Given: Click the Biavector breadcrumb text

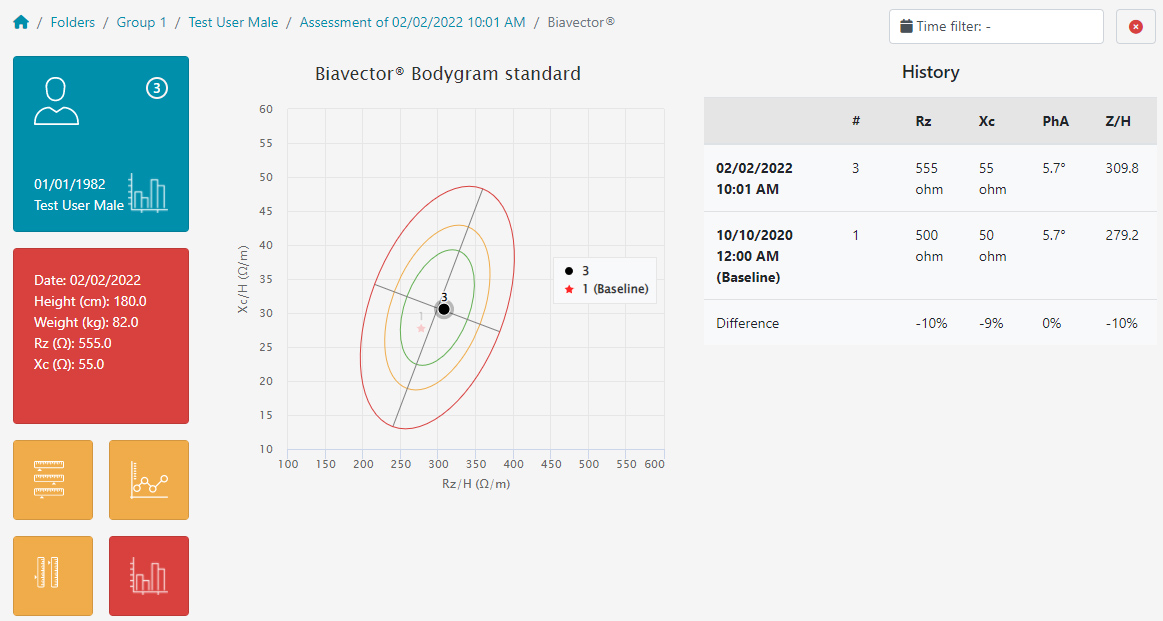Looking at the screenshot, I should 581,22.
